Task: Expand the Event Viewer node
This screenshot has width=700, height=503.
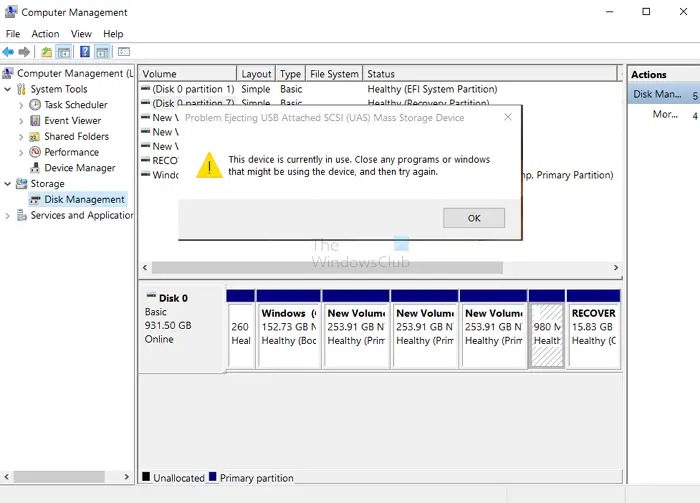Action: (21, 121)
